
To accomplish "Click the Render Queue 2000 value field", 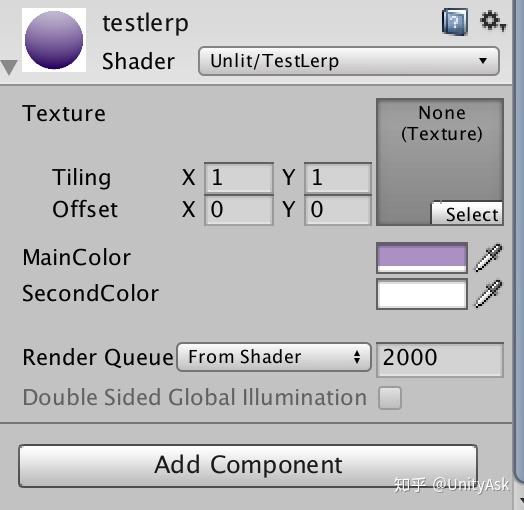I will pyautogui.click(x=439, y=359).
